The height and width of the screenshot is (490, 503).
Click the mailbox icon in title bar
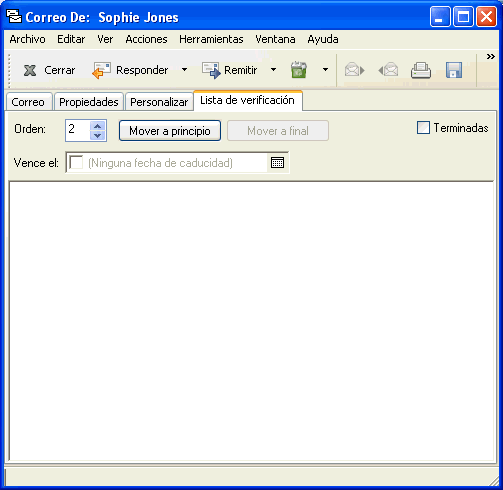coord(14,16)
